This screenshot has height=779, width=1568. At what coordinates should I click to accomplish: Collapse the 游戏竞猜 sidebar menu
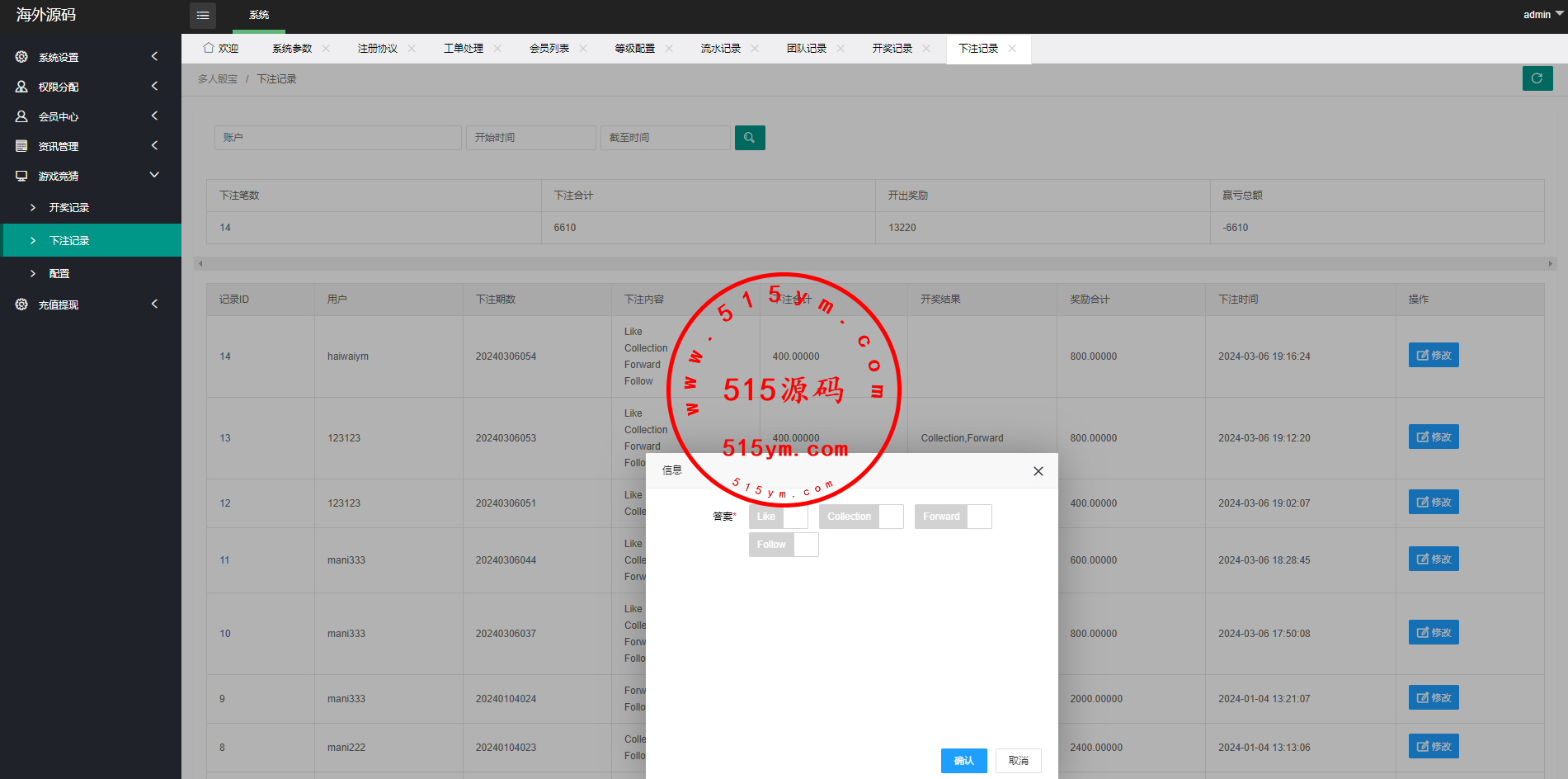pyautogui.click(x=59, y=176)
